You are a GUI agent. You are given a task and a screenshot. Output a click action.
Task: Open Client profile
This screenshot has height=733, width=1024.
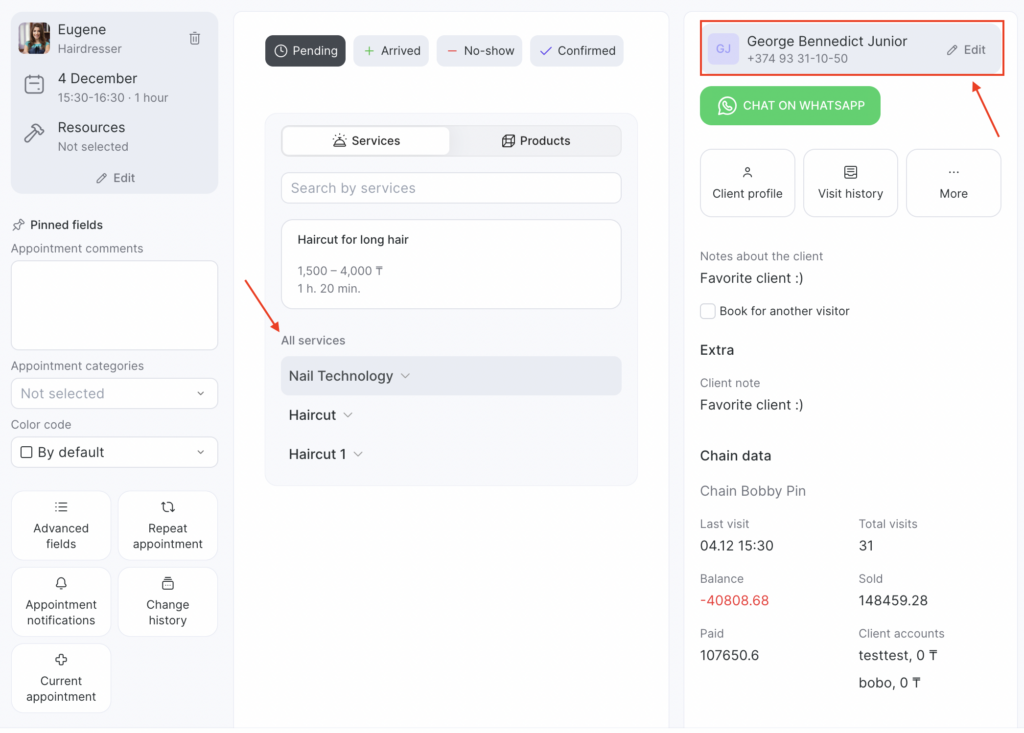[x=747, y=183]
